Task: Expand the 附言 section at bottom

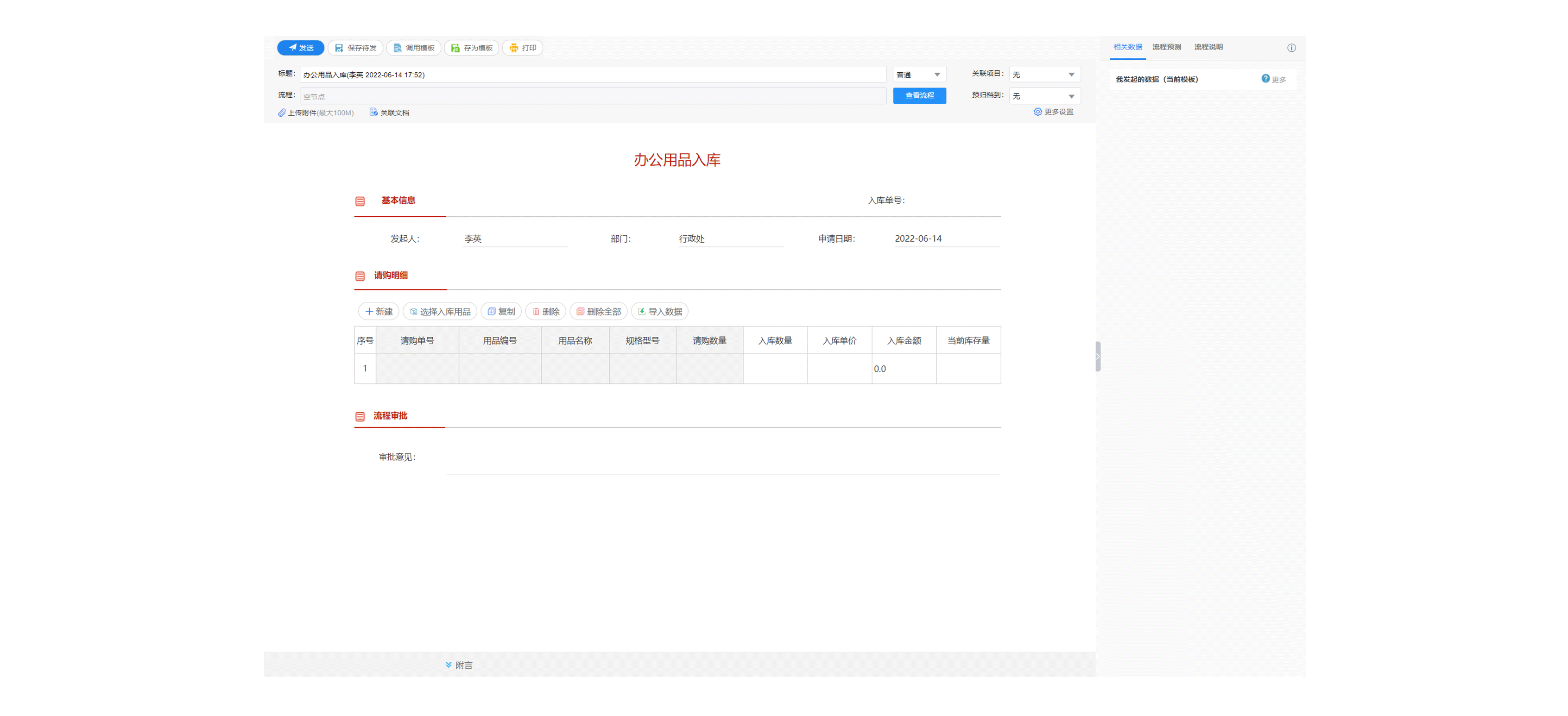Action: coord(458,665)
